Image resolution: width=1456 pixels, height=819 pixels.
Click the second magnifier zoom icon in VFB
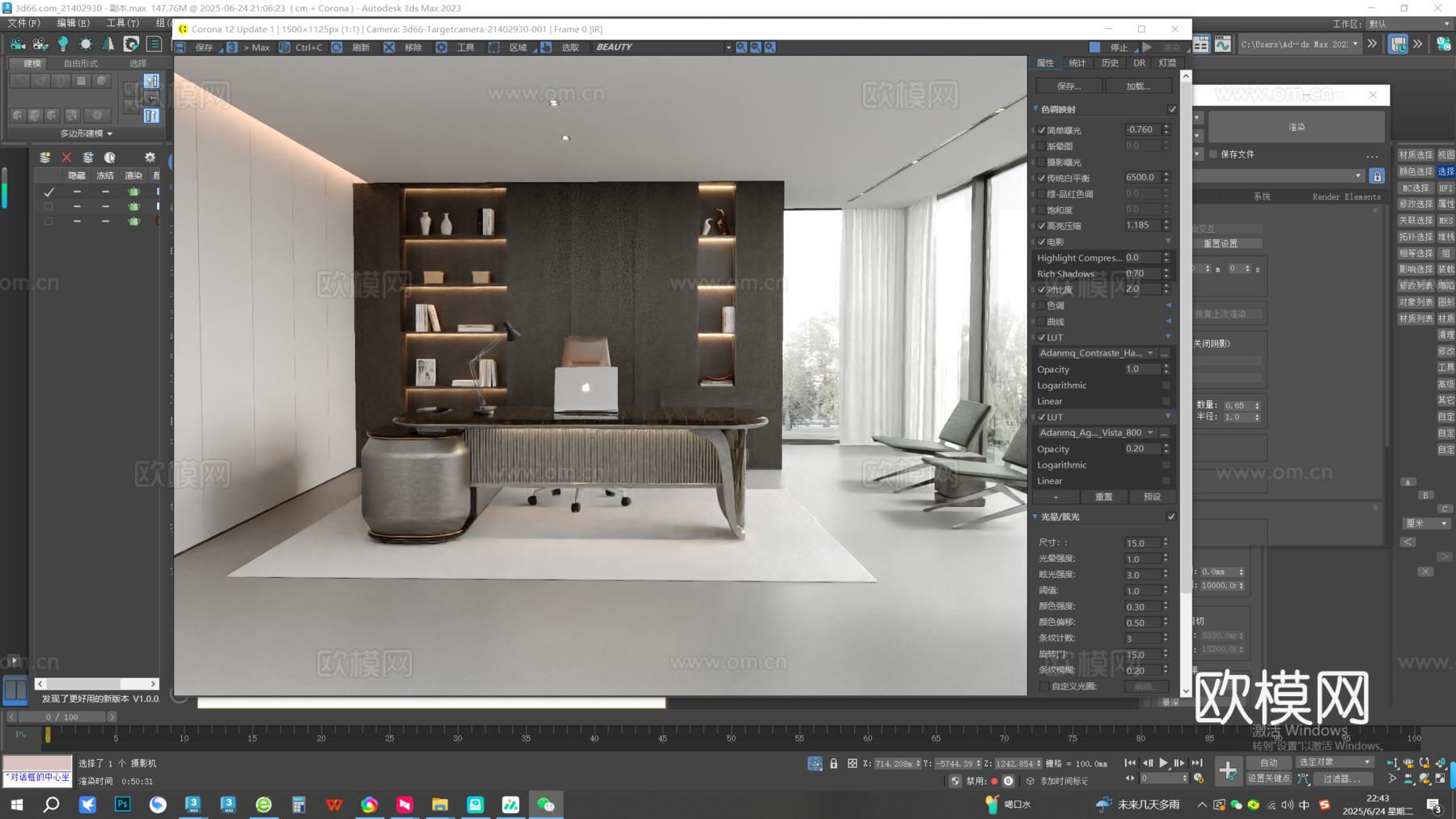click(756, 48)
